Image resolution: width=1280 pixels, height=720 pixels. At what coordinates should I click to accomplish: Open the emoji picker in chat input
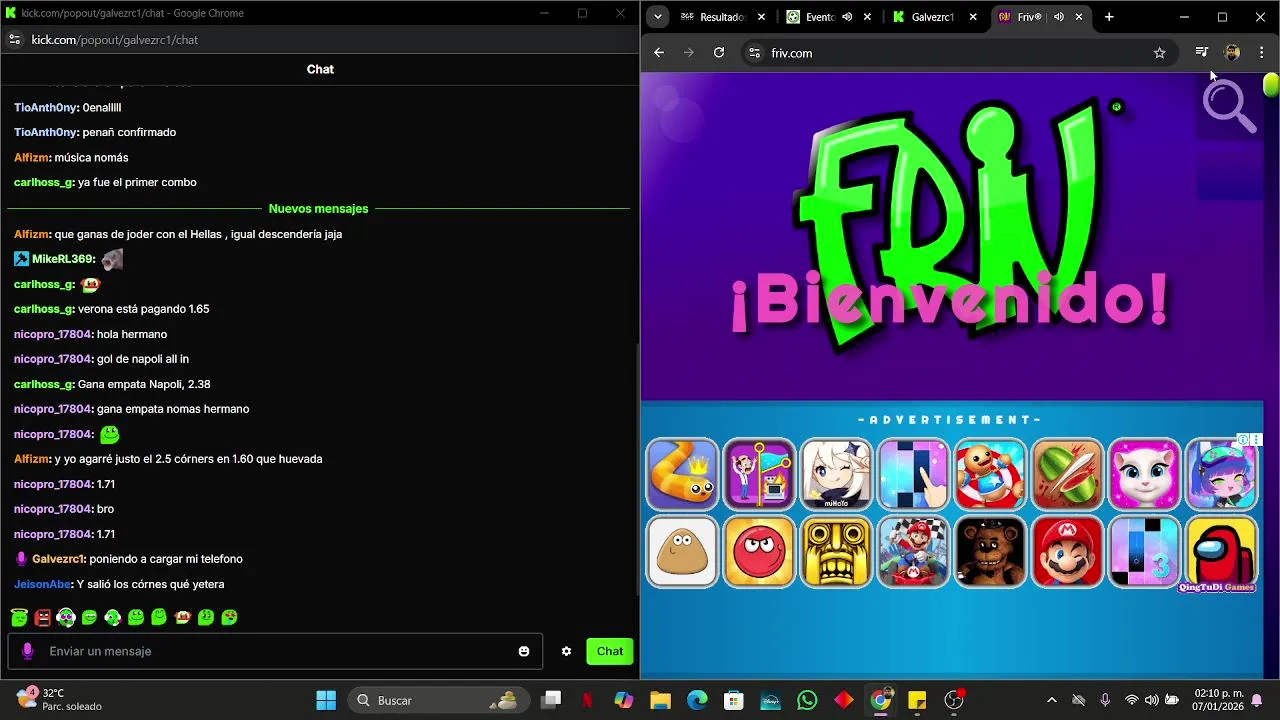tap(524, 651)
